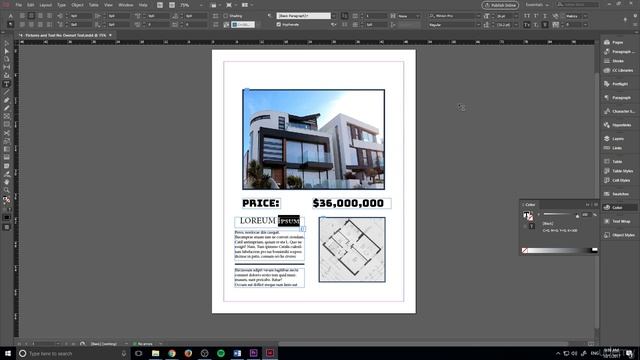Open File Explorer from the taskbar
Image resolution: width=640 pixels, height=360 pixels.
pos(156,353)
